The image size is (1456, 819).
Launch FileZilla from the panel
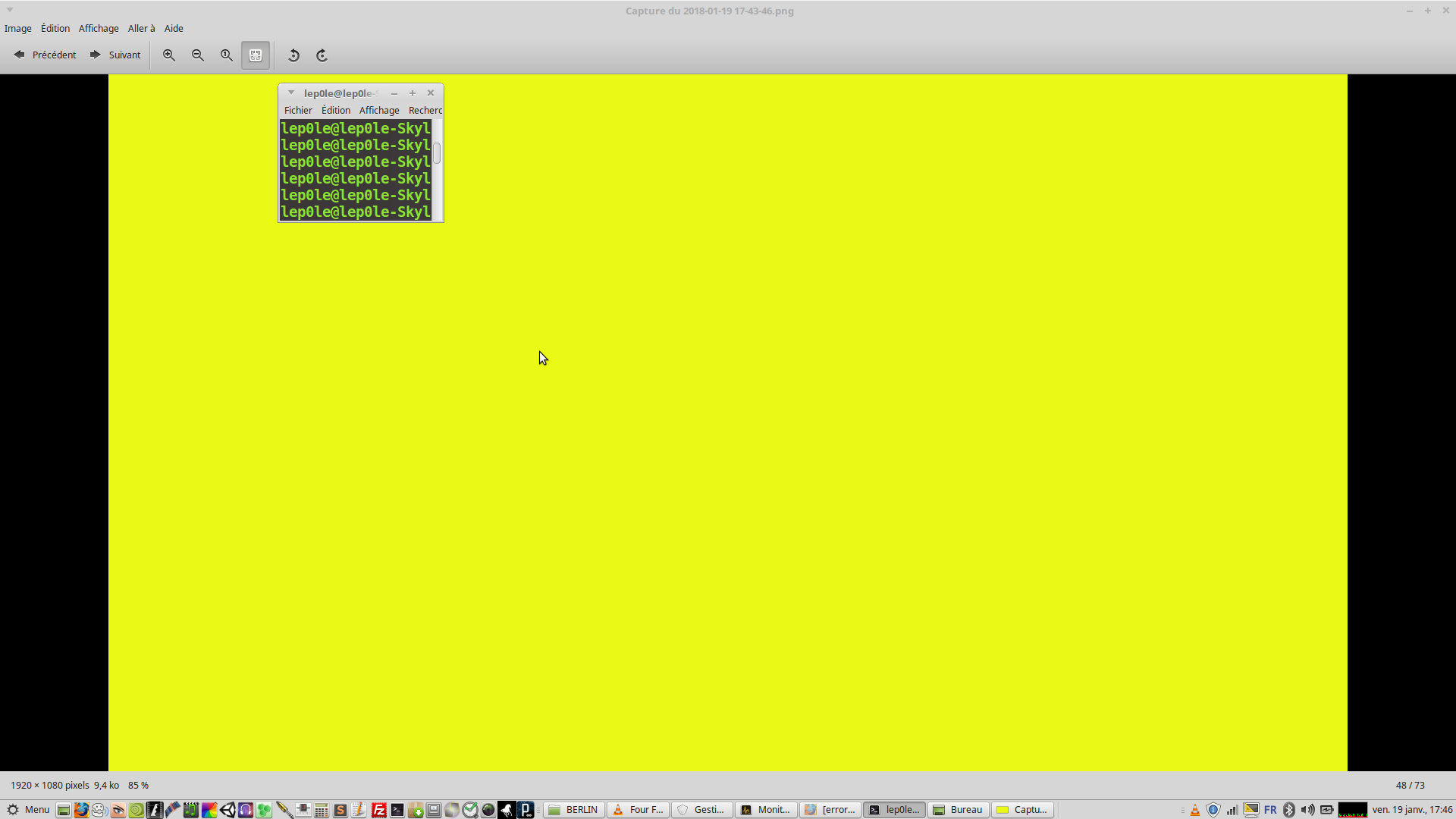click(x=379, y=809)
